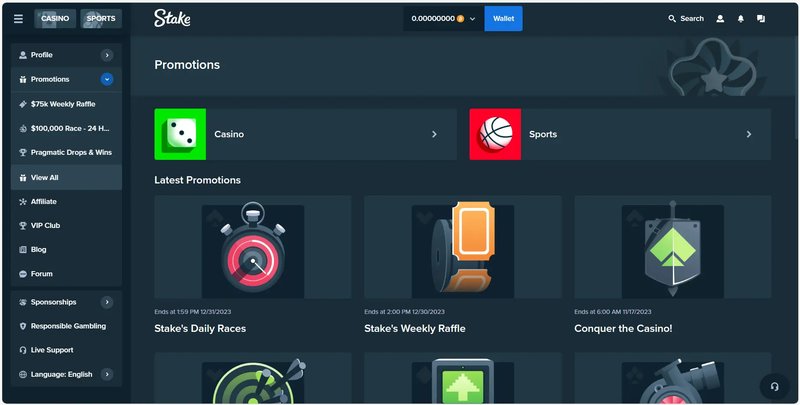Open Stake's Daily Races promotion thumbnail
800x405 pixels.
252,250
